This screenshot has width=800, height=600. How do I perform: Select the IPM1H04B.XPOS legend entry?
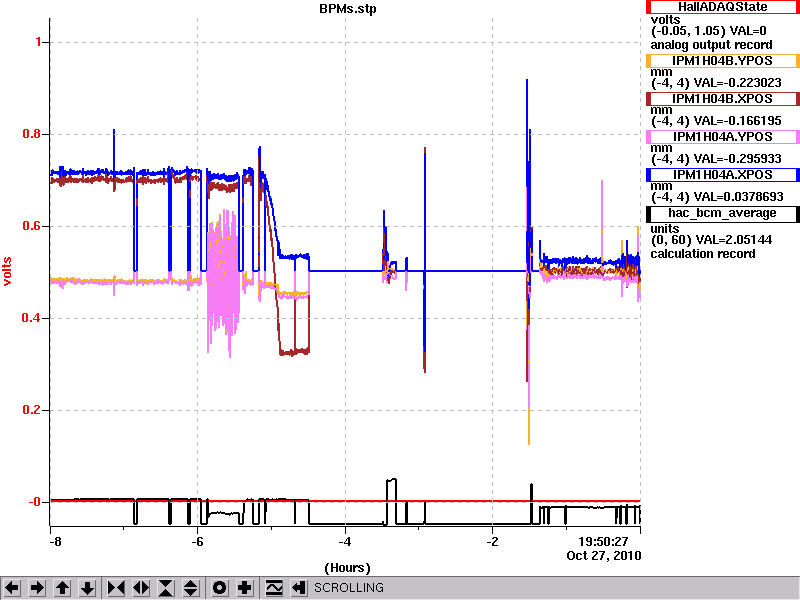[722, 98]
